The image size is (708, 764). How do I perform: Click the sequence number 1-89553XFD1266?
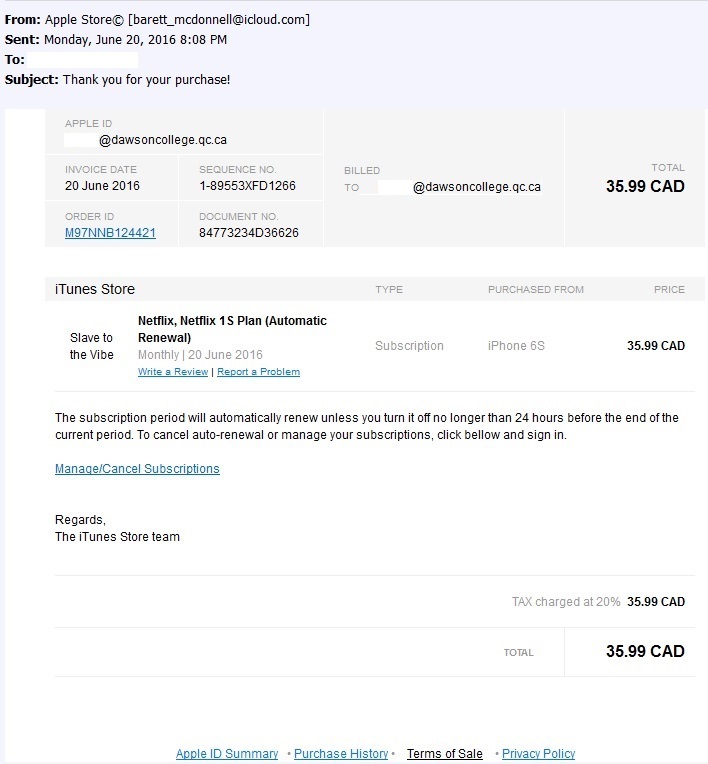(248, 186)
